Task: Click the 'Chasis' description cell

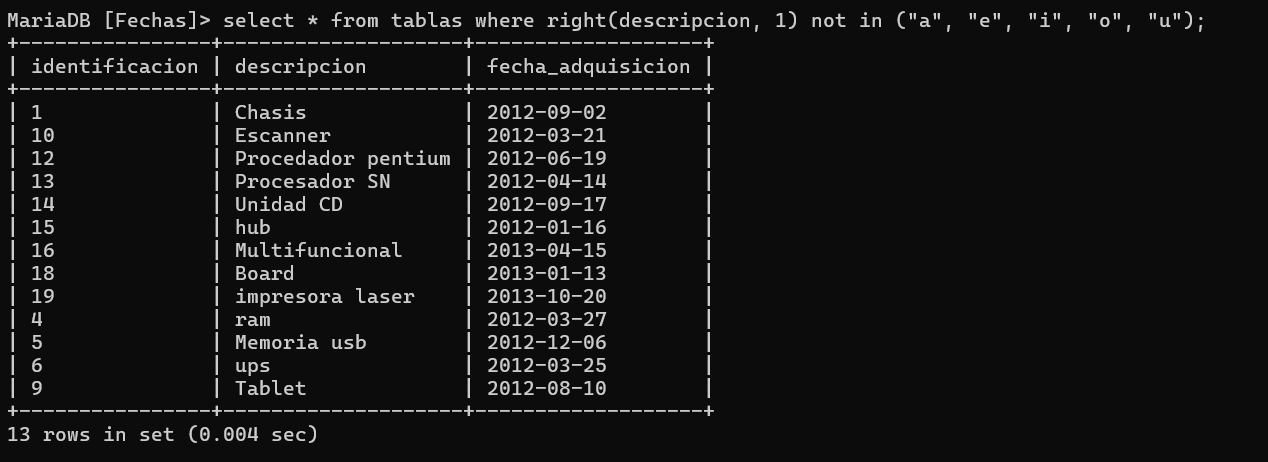Action: pyautogui.click(x=270, y=113)
